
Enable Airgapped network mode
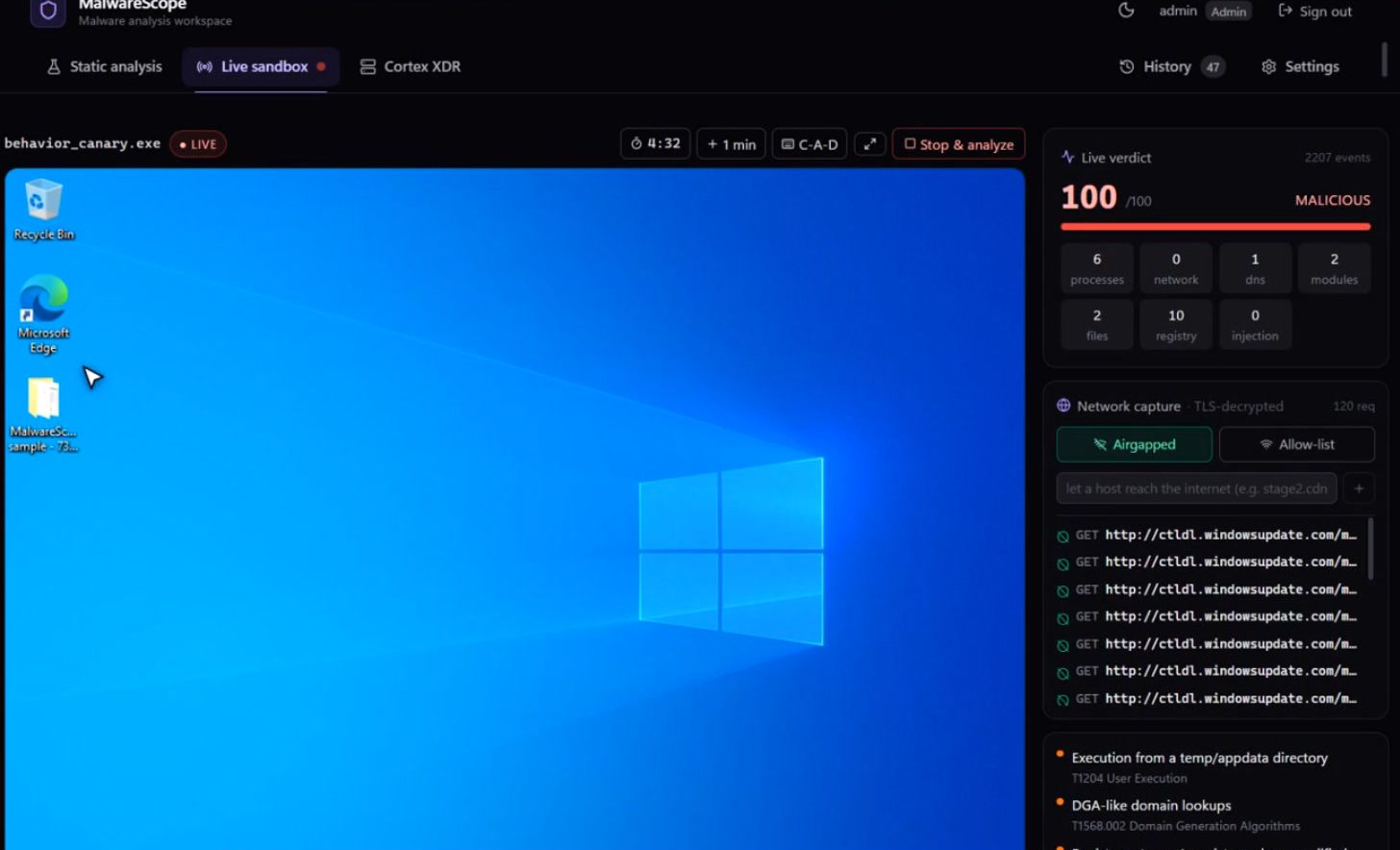pos(1135,444)
